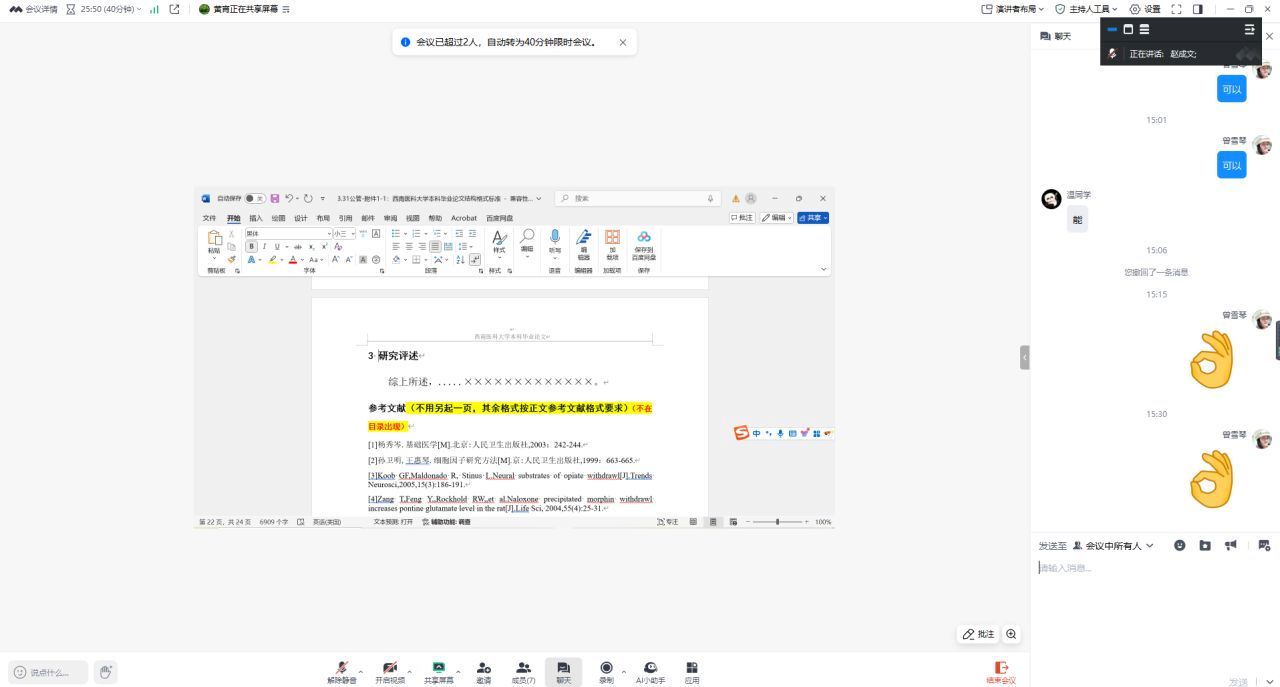
Task: Click font color red A in Word
Action: 293,259
